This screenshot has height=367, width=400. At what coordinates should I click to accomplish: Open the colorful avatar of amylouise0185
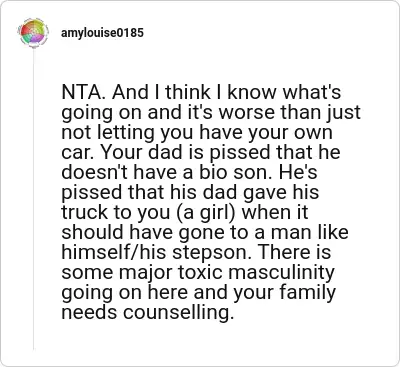[x=33, y=33]
